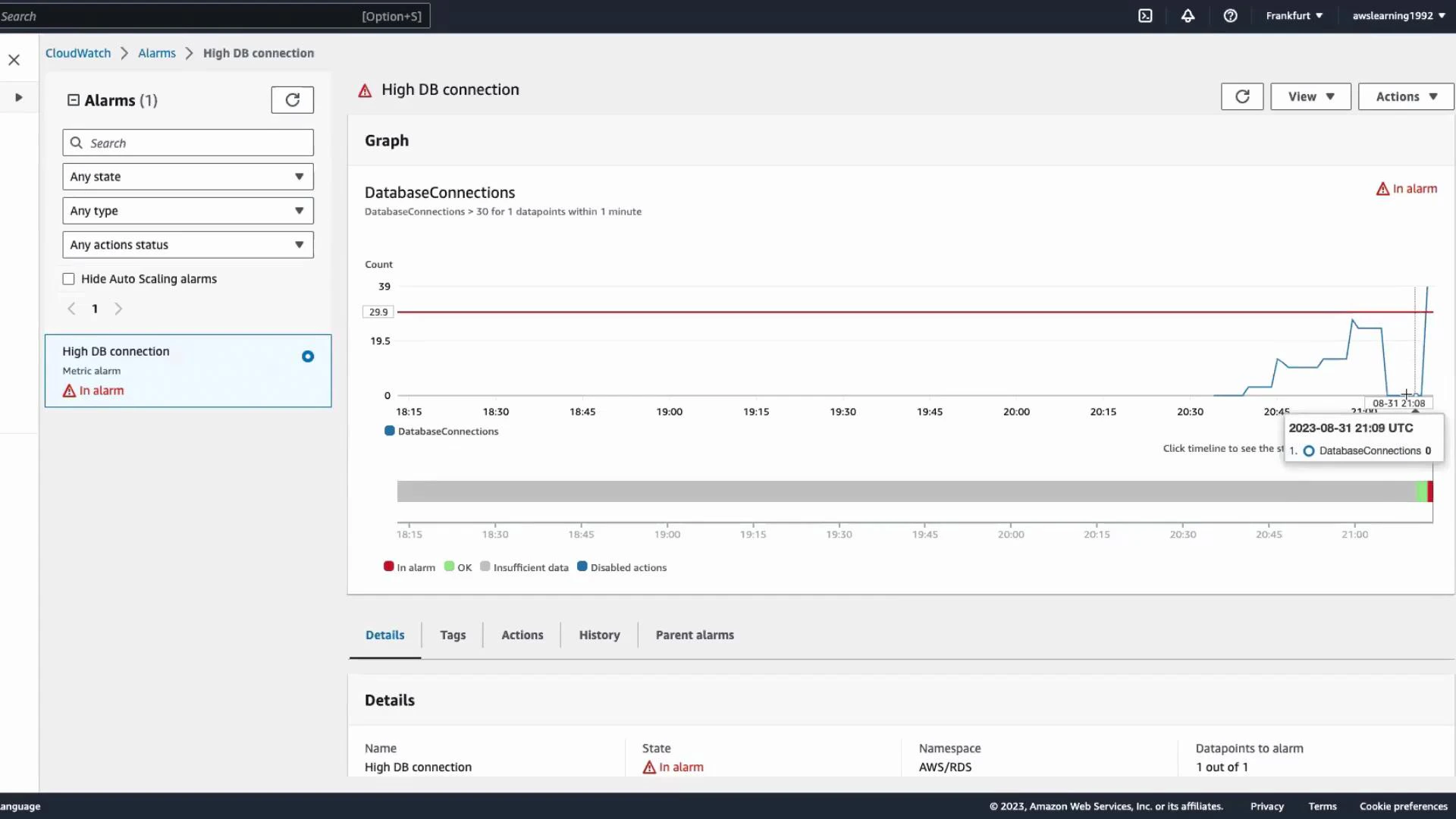Open the Any actions status dropdown
The image size is (1456, 819).
coord(187,244)
